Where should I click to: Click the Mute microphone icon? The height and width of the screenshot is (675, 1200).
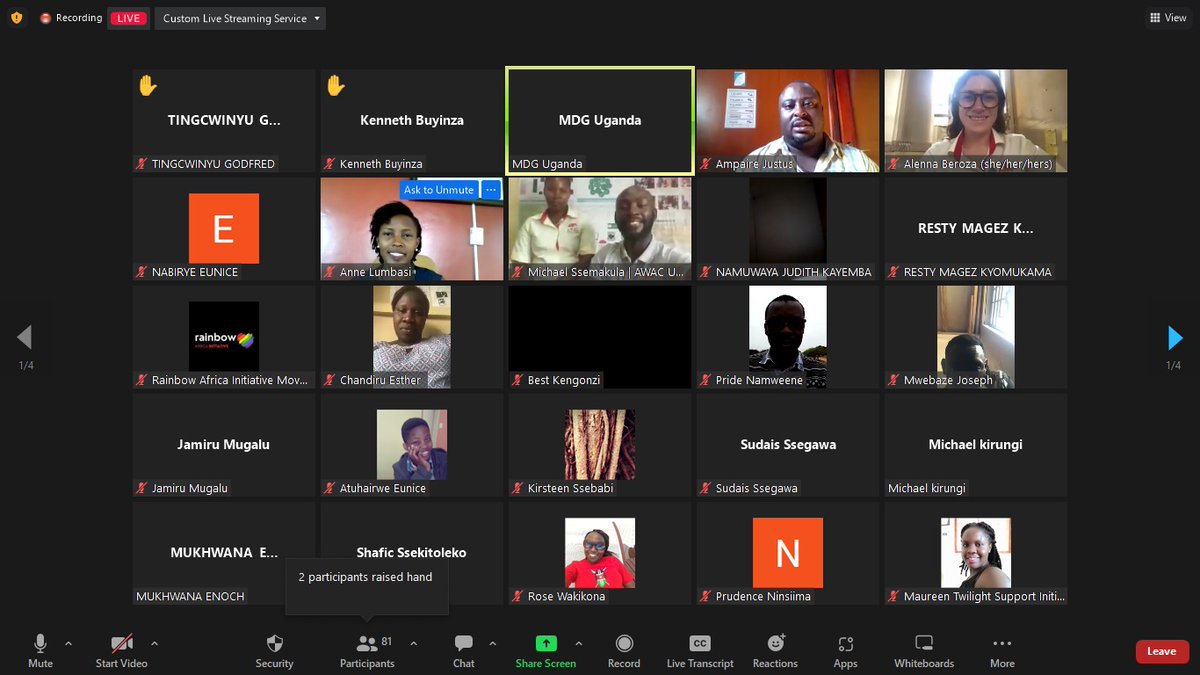click(40, 643)
